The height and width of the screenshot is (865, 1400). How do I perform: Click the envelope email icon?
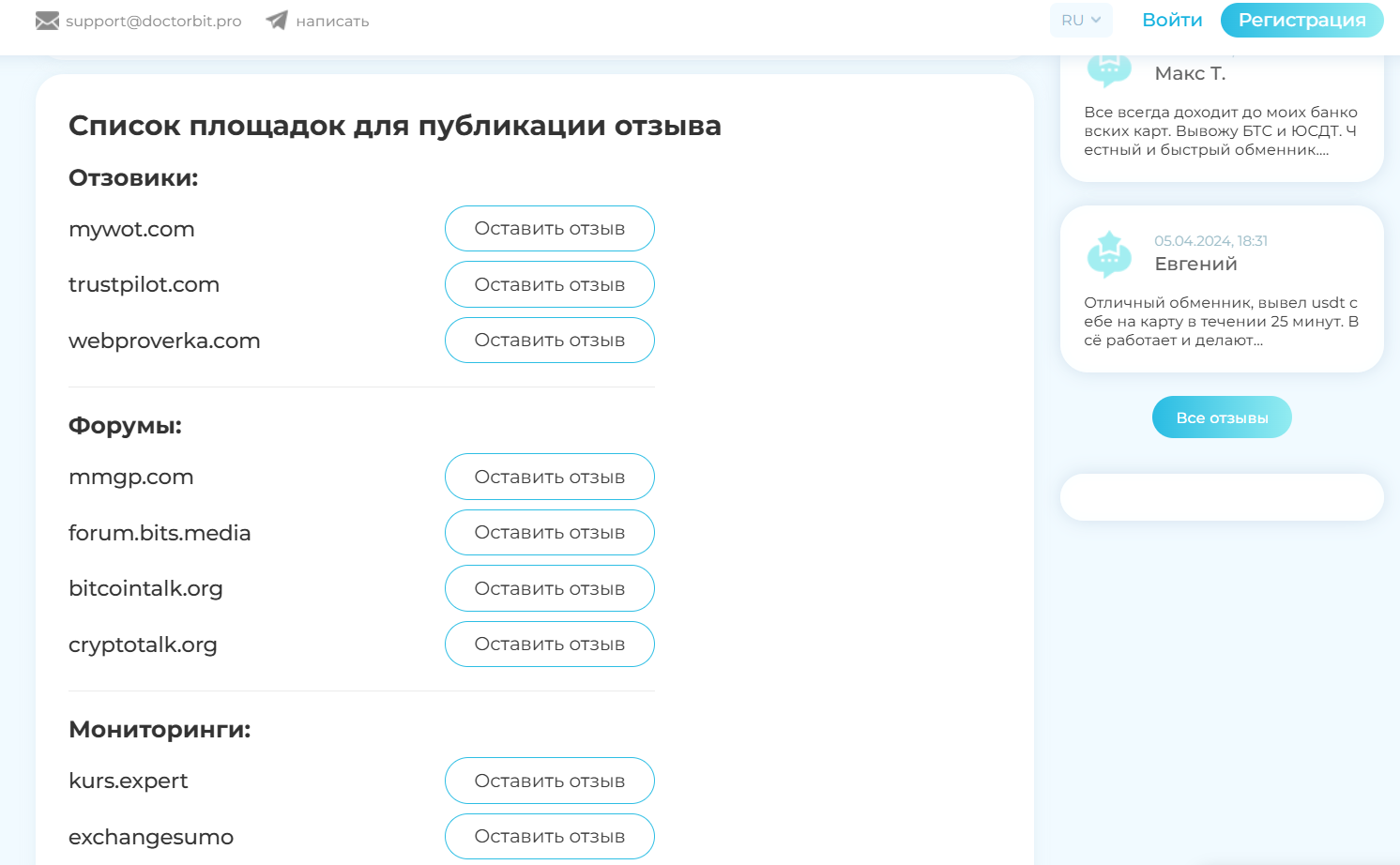click(x=47, y=21)
